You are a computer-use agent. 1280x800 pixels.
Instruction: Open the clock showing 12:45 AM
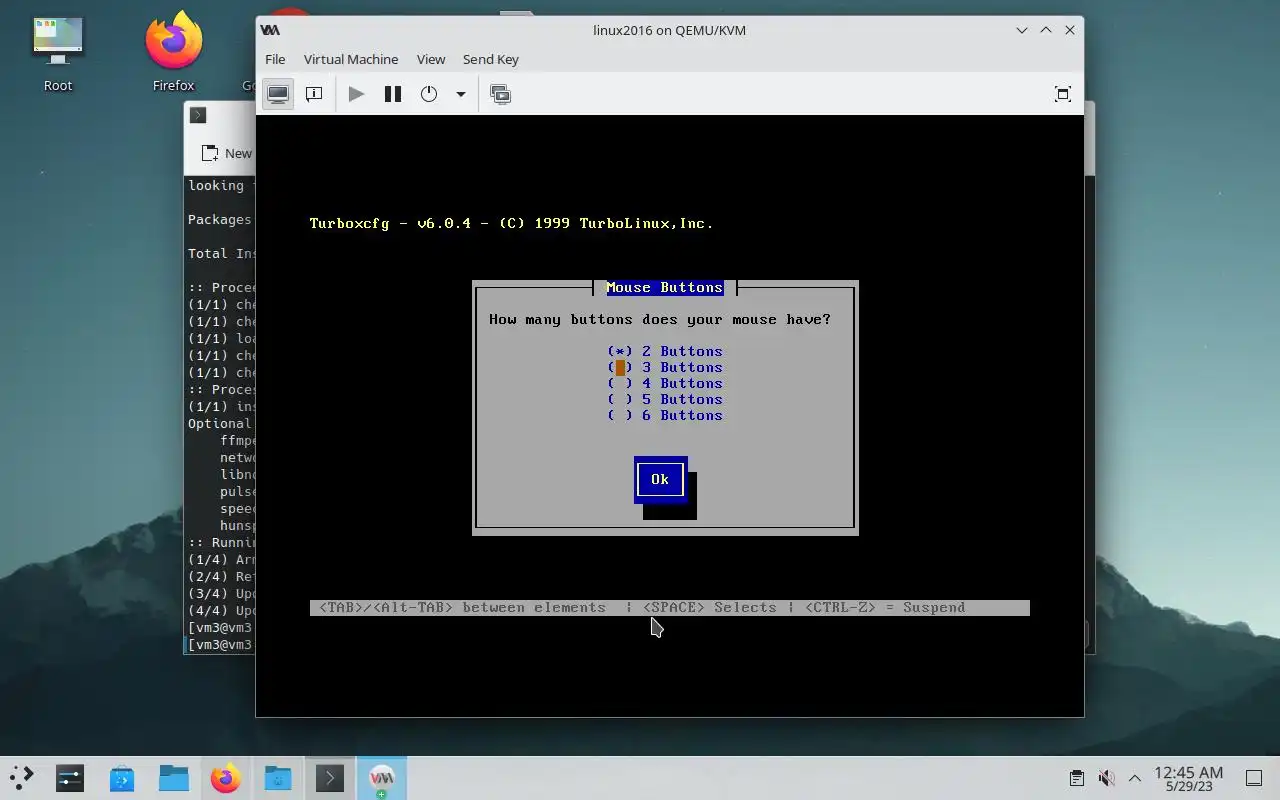[1189, 778]
